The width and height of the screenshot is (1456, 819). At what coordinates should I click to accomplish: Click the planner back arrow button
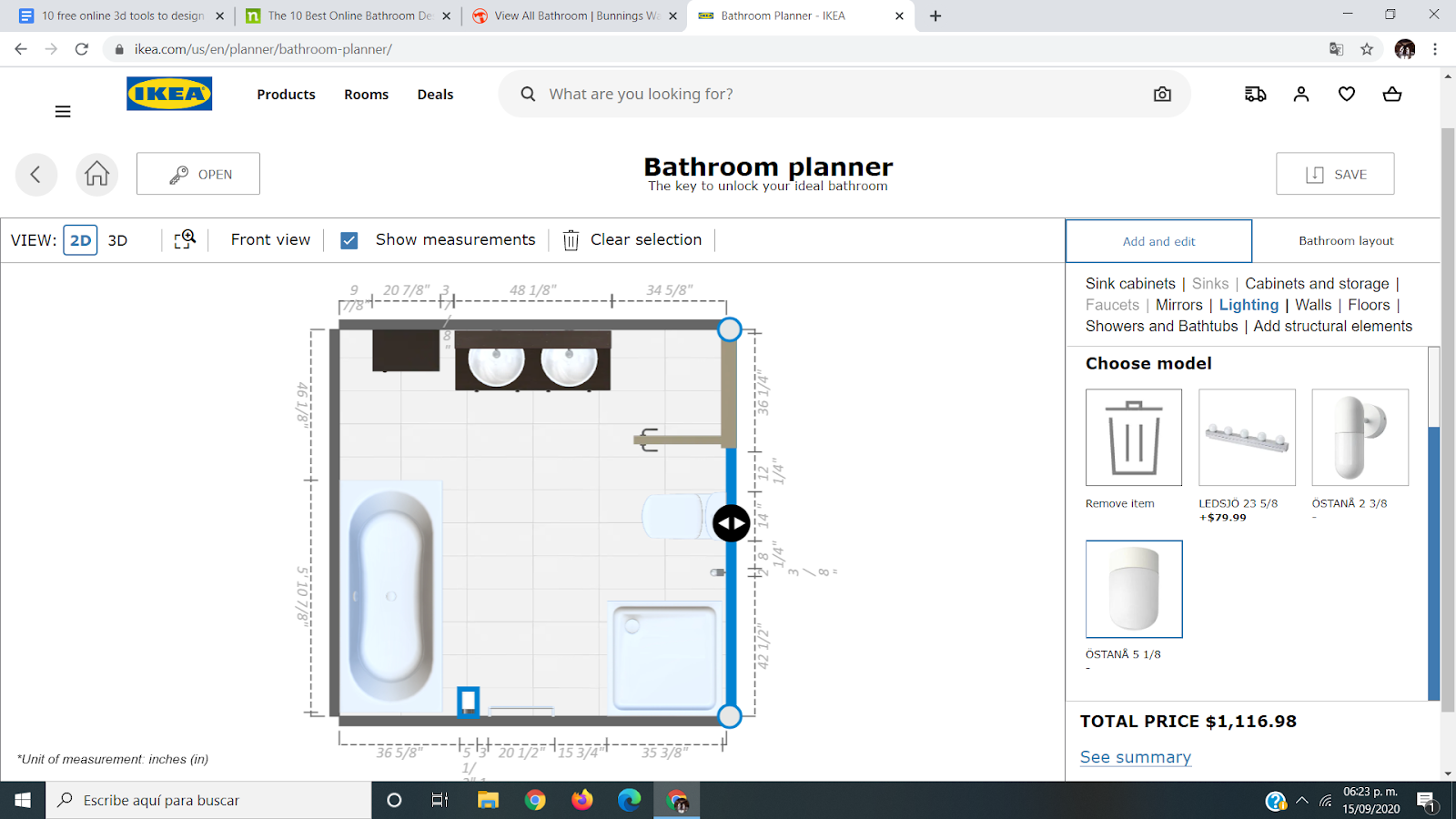click(x=36, y=174)
